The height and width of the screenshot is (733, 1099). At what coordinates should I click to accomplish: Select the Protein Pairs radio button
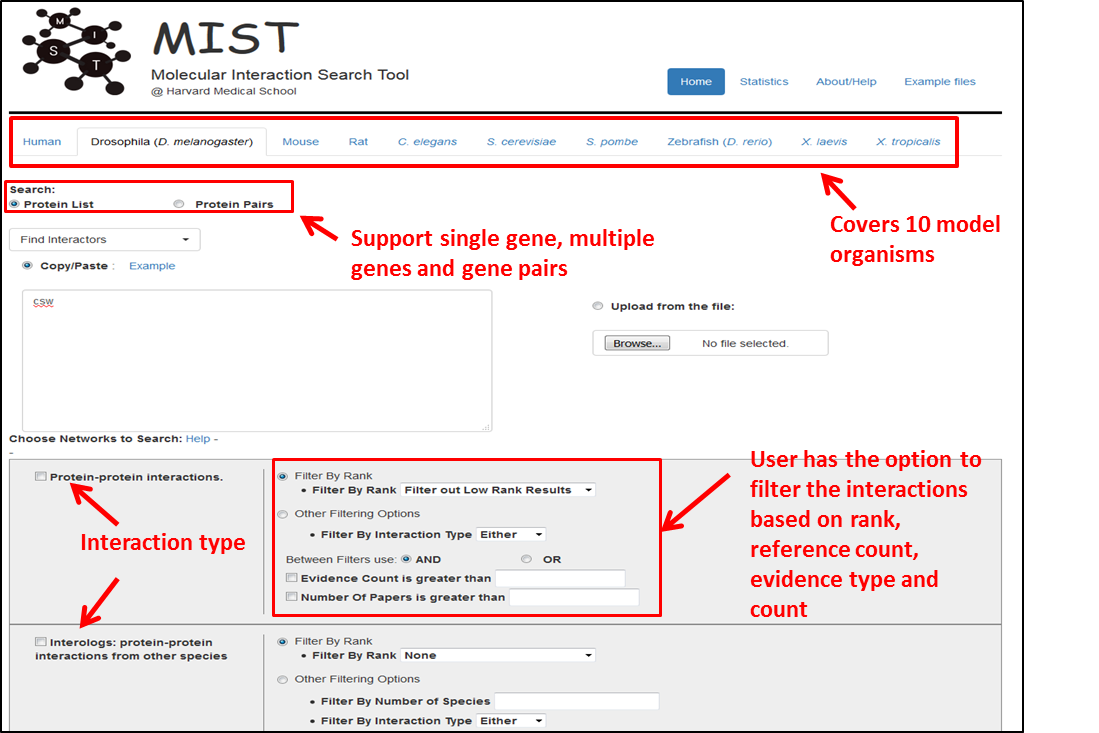coord(179,204)
